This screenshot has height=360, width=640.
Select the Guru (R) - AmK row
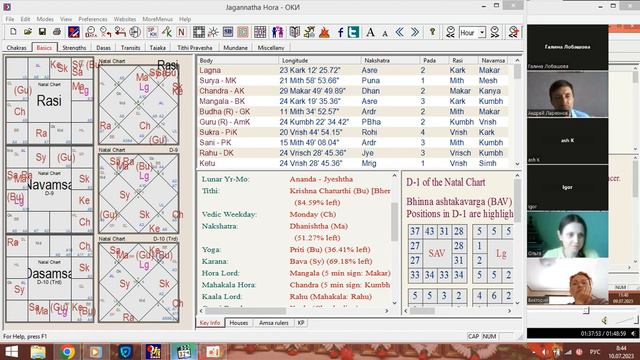click(x=353, y=122)
